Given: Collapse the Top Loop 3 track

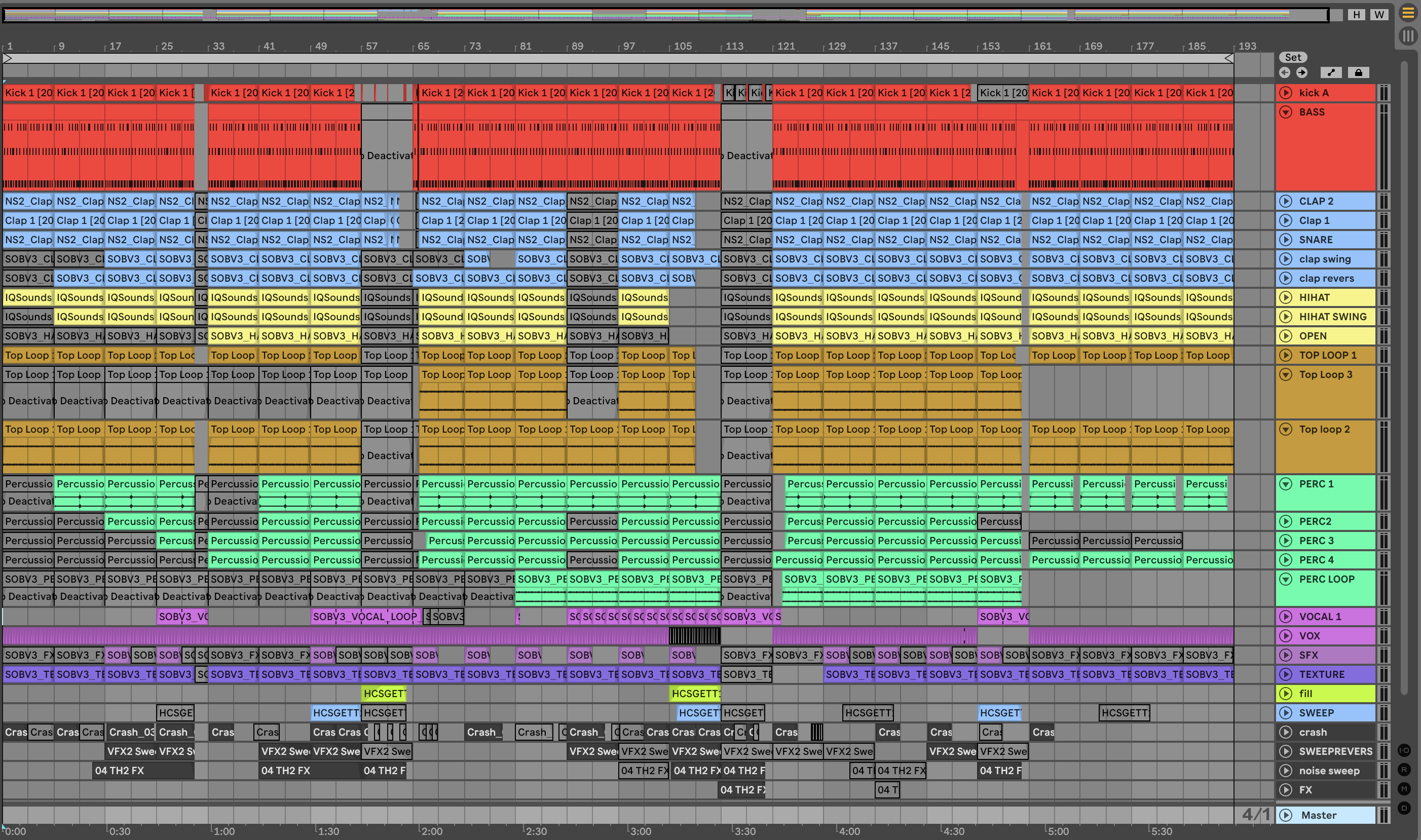Looking at the screenshot, I should coord(1286,375).
